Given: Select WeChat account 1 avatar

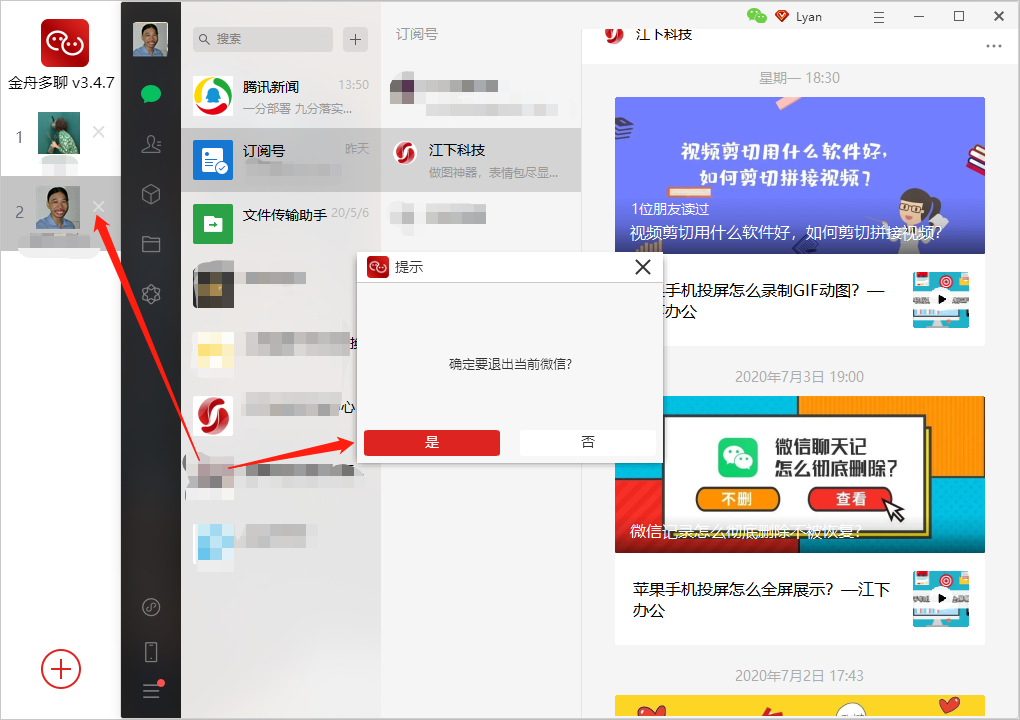Looking at the screenshot, I should tap(59, 133).
